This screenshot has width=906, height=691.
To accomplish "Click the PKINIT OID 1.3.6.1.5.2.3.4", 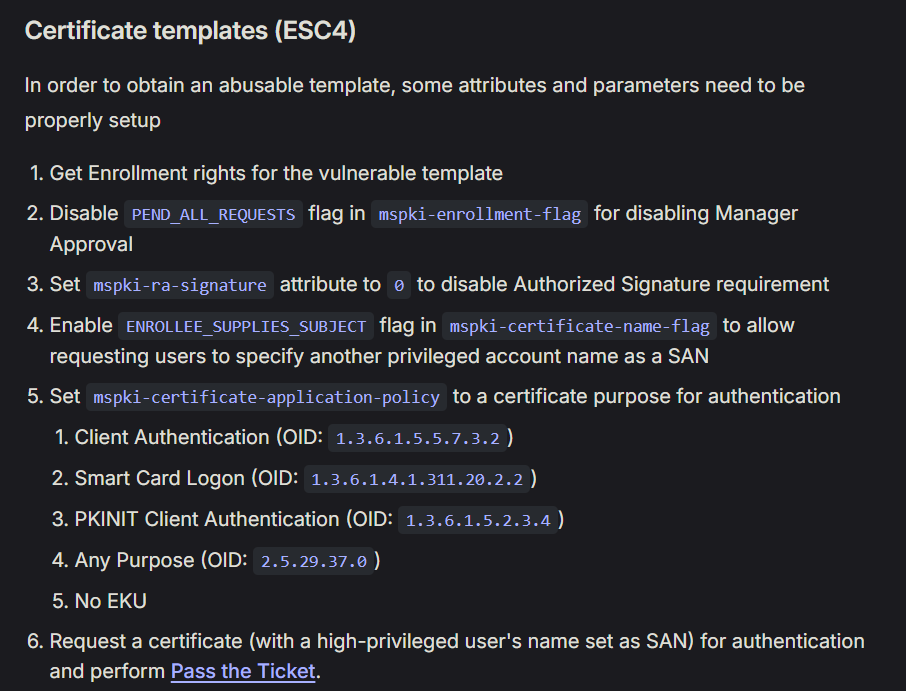I will 478,520.
